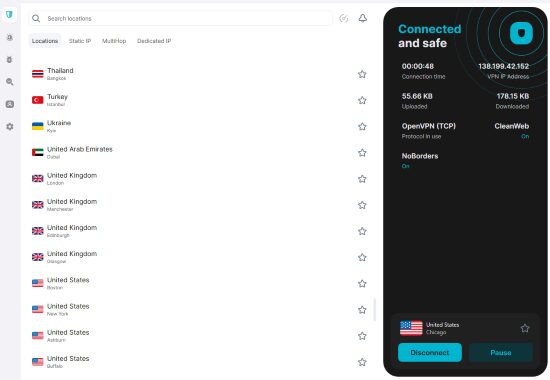Favorite United Kingdom London star
Screen dimensions: 550x380
(x=362, y=179)
